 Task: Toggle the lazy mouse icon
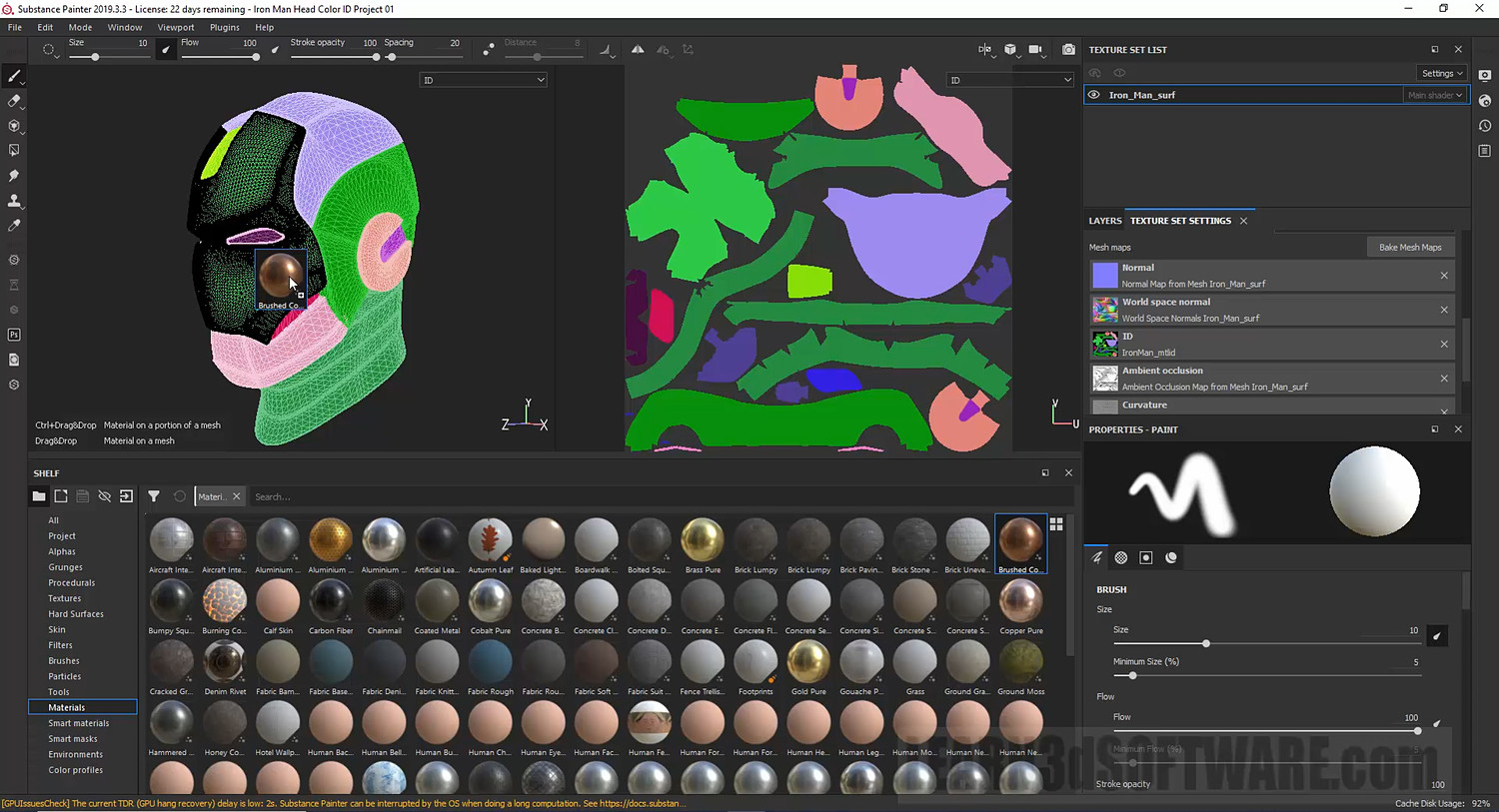click(x=488, y=49)
